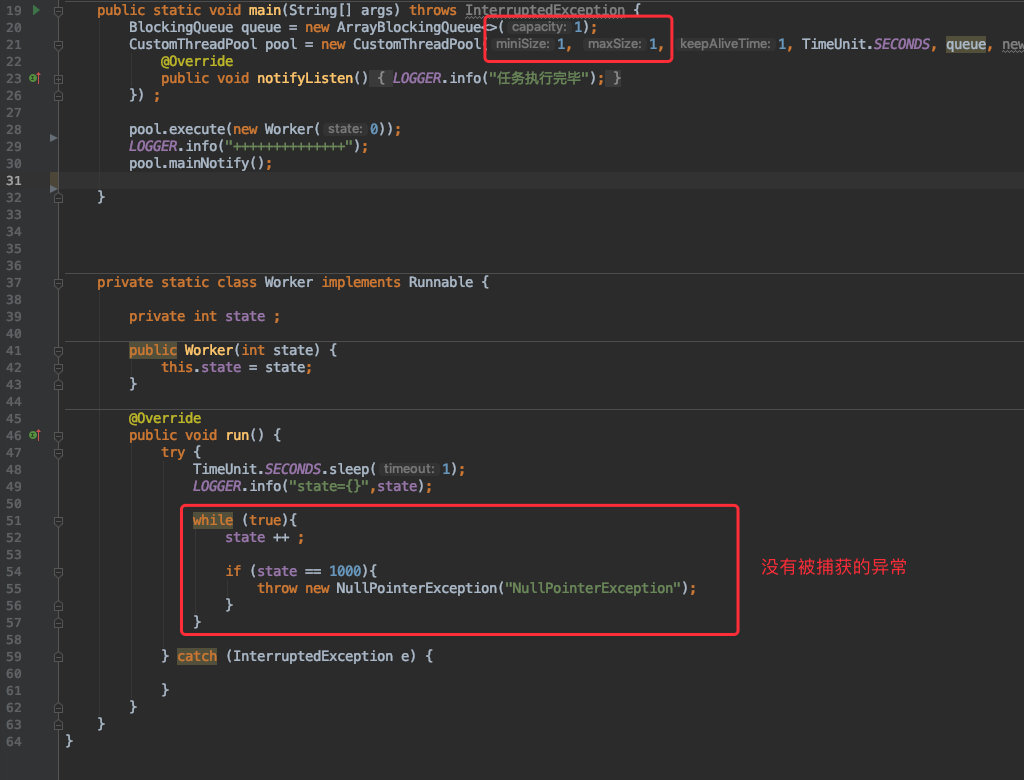Collapse the main method fold on line 19
This screenshot has width=1024, height=780.
[58, 11]
